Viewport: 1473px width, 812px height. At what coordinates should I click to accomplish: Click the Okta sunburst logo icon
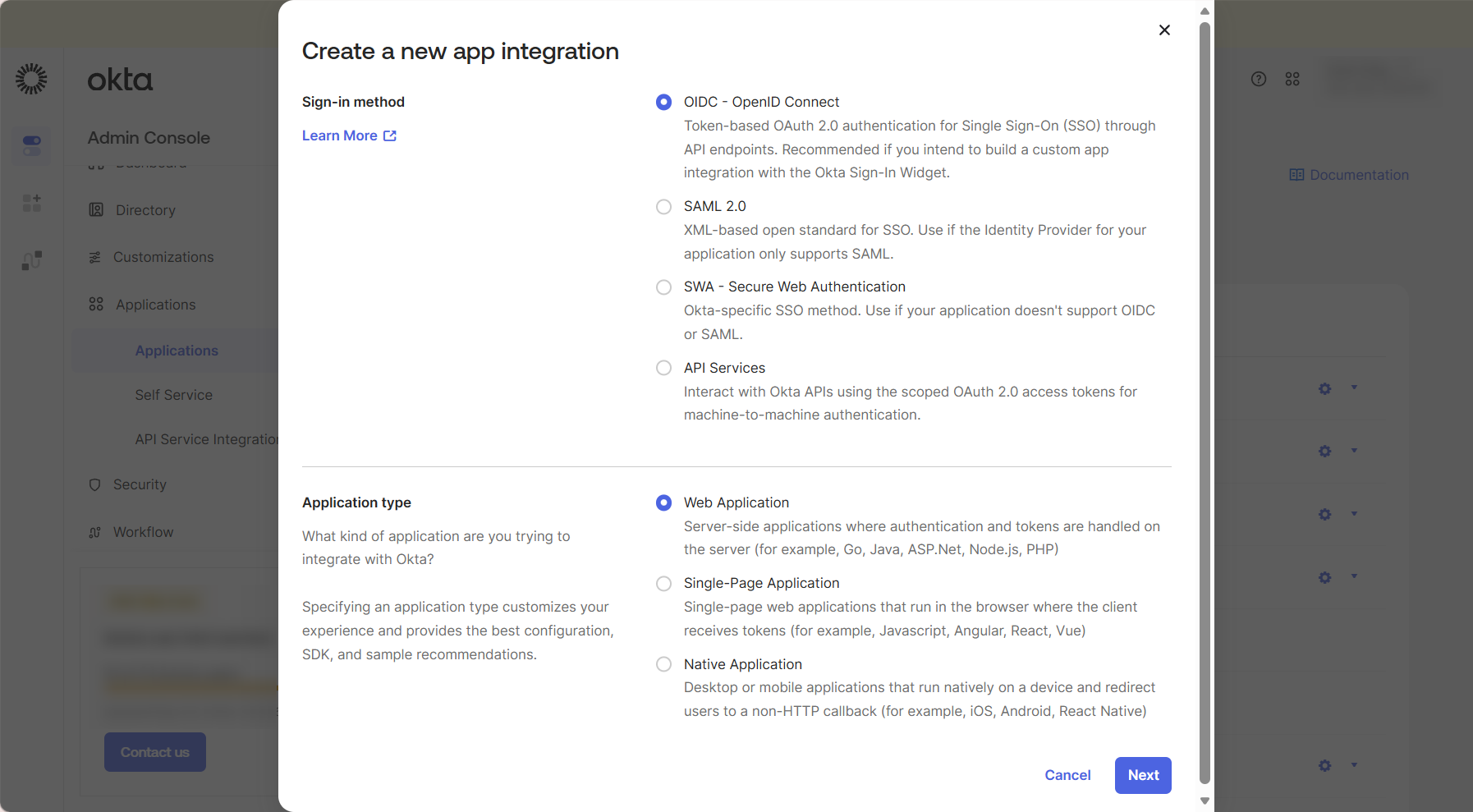[31, 79]
